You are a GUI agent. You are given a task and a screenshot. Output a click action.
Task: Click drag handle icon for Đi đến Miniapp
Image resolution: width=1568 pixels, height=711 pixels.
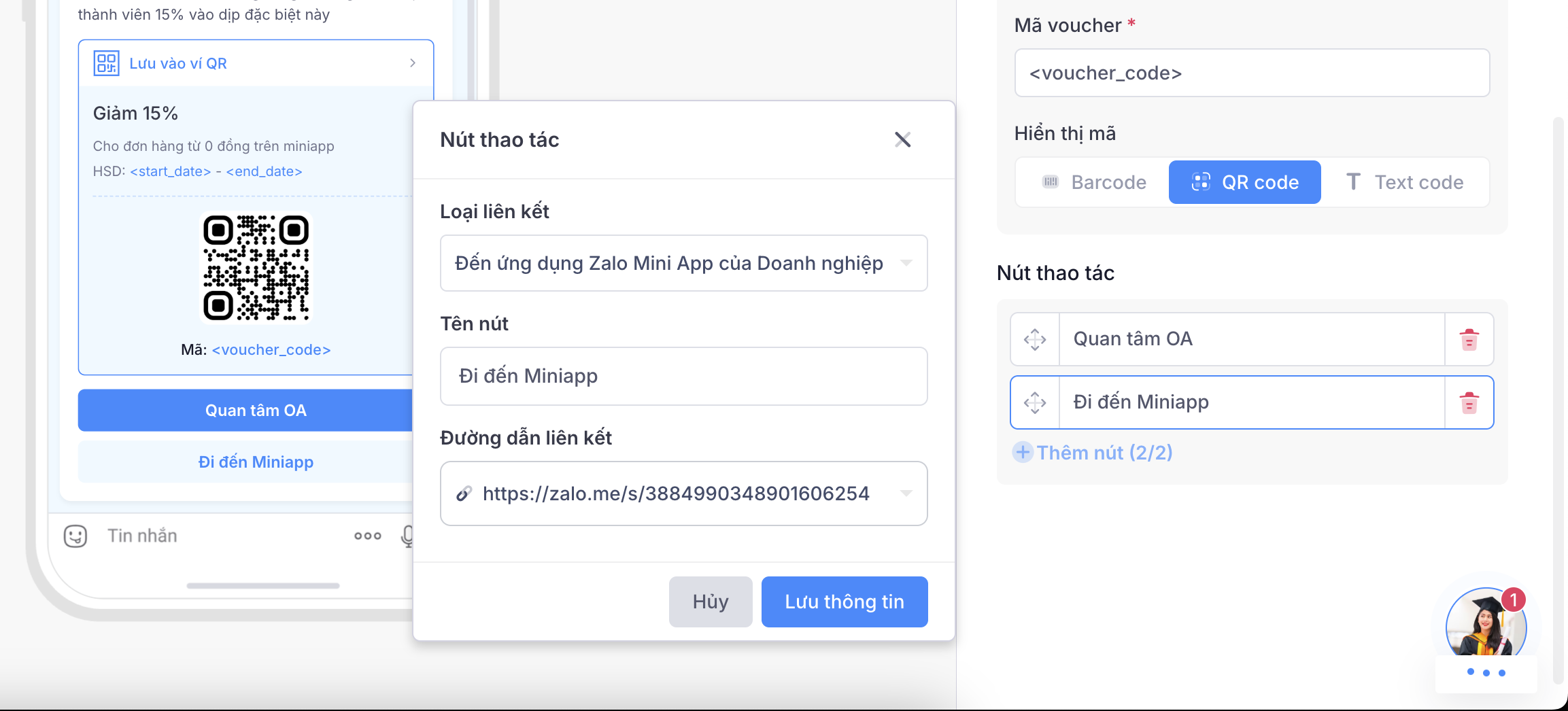pyautogui.click(x=1035, y=402)
